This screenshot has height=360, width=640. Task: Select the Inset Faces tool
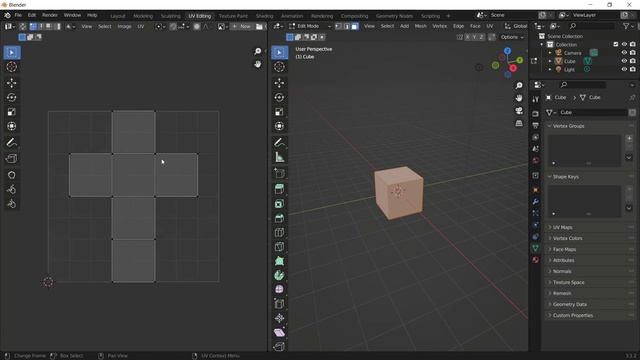[279, 204]
